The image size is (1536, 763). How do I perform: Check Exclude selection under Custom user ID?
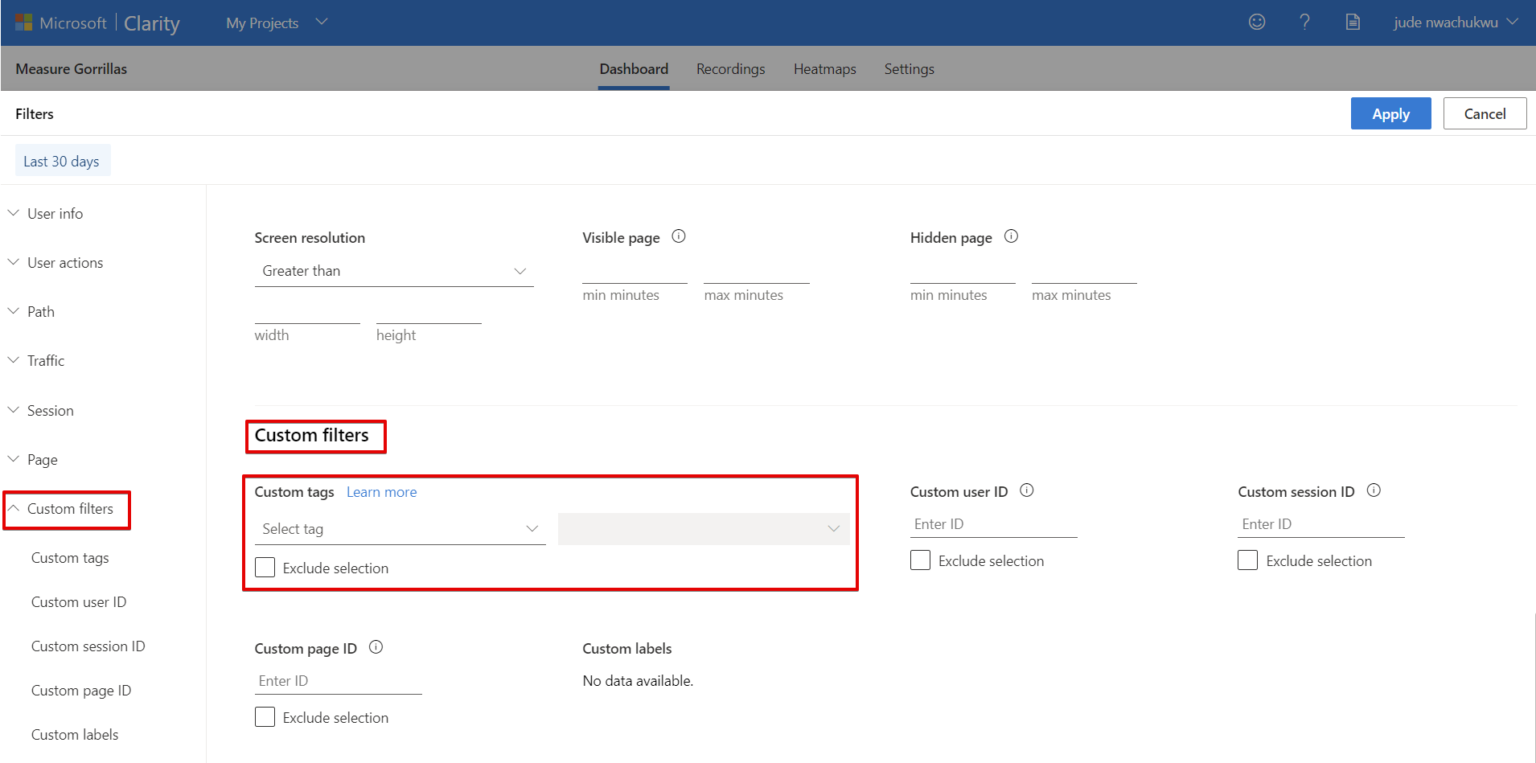920,560
